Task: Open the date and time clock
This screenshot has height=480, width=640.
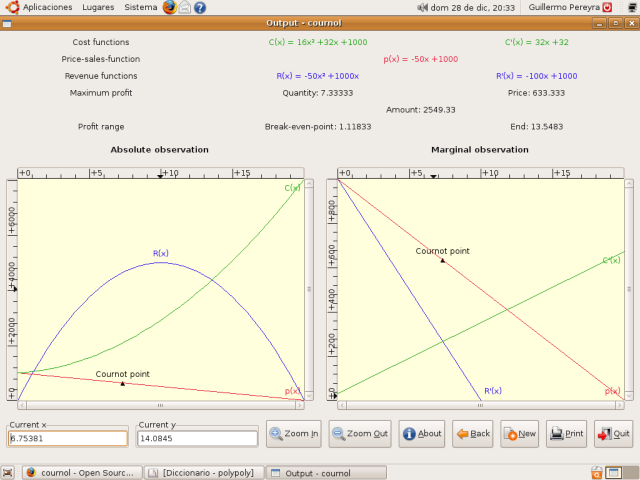Action: coord(473,7)
